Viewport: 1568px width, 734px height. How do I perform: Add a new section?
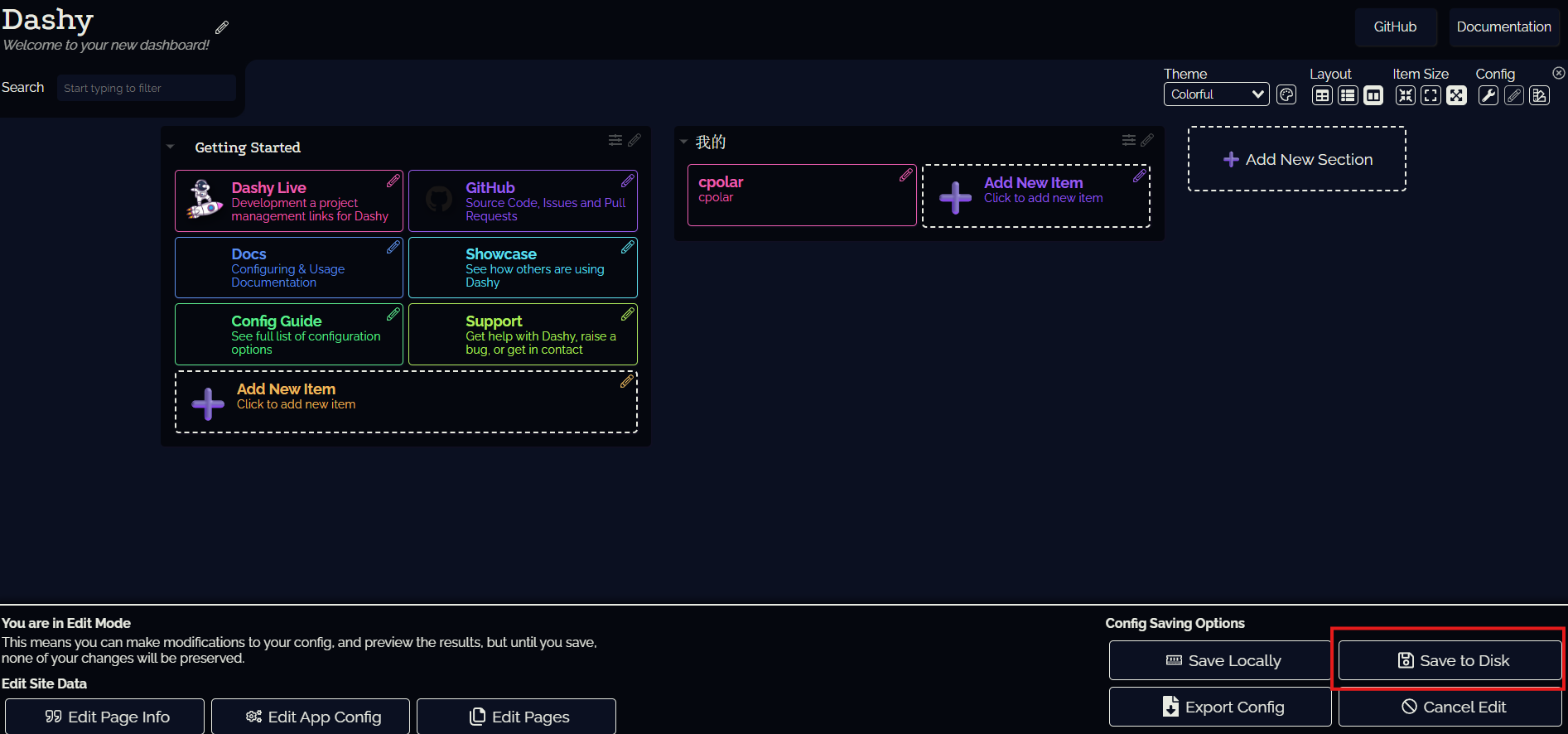[1297, 159]
